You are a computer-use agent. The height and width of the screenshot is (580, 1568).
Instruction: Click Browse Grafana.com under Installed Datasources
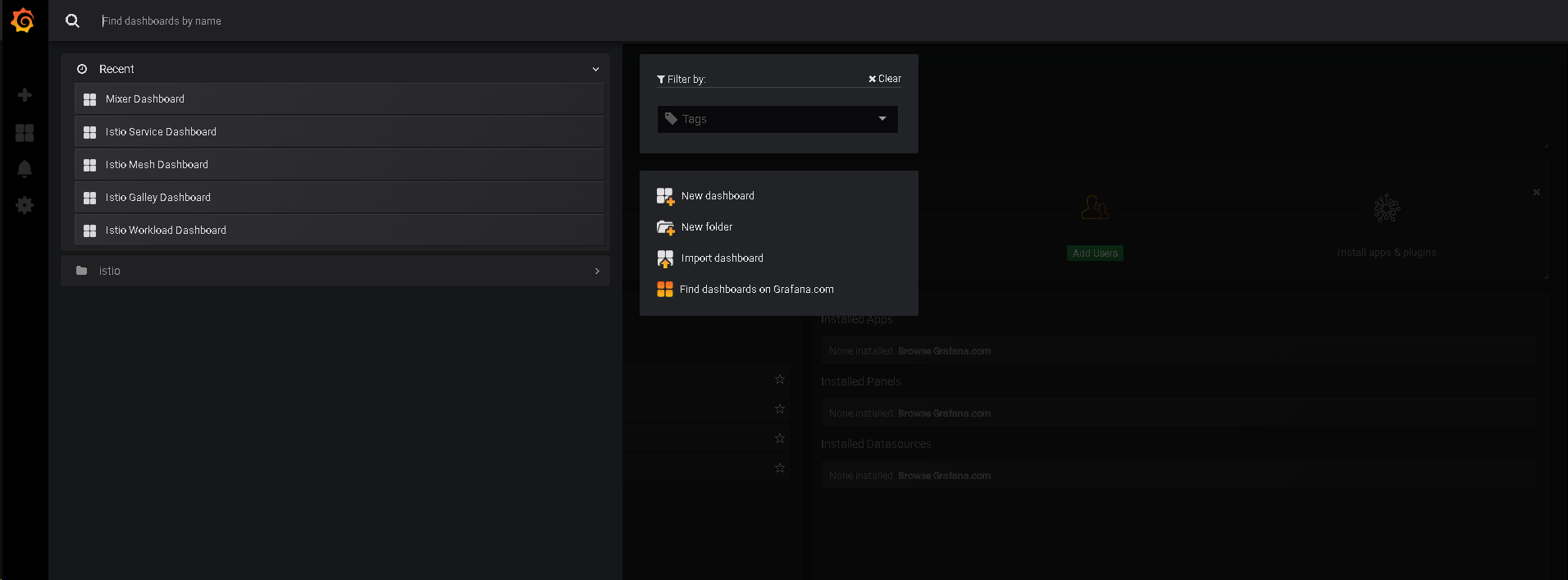[x=944, y=476]
